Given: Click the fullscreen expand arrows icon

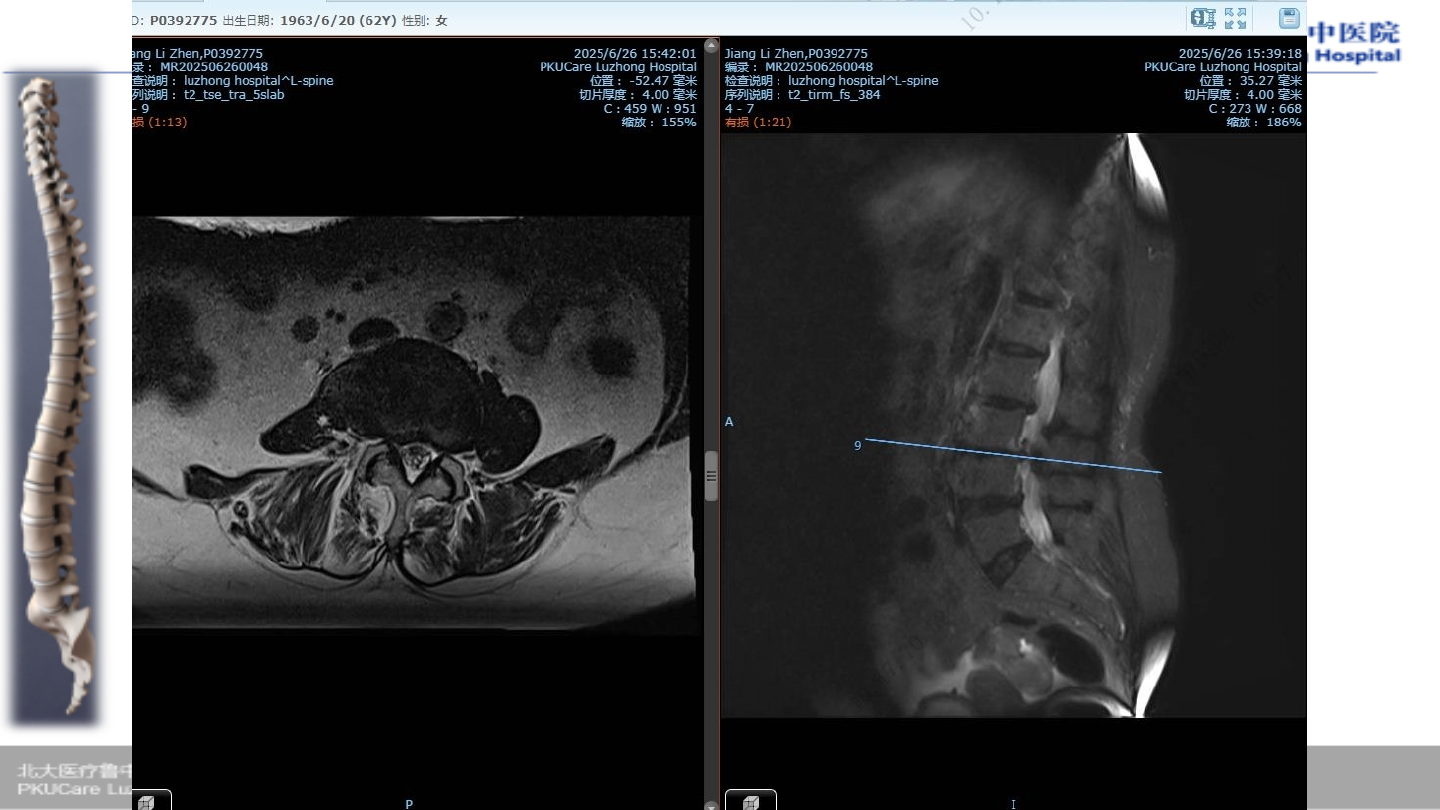Looking at the screenshot, I should click(1236, 18).
